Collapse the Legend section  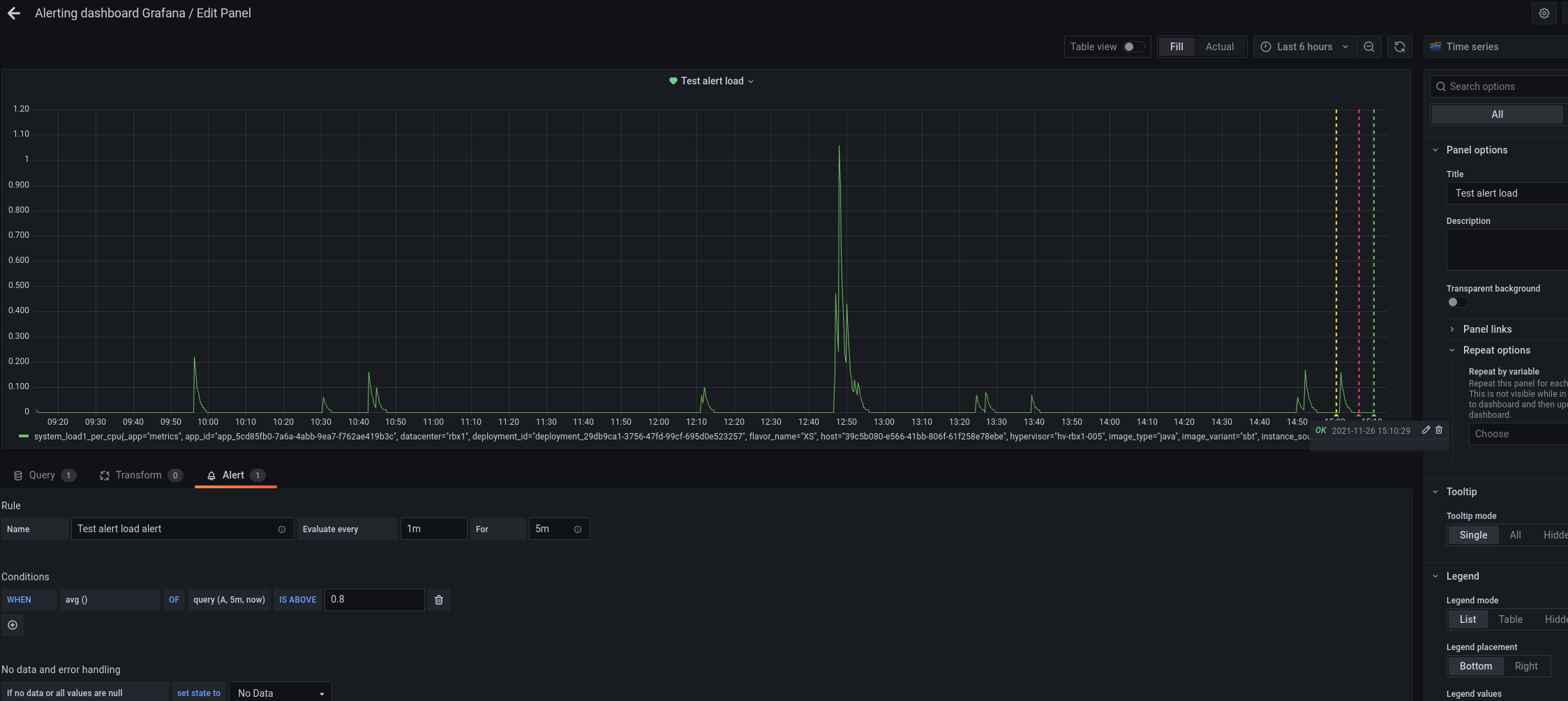tap(1463, 576)
